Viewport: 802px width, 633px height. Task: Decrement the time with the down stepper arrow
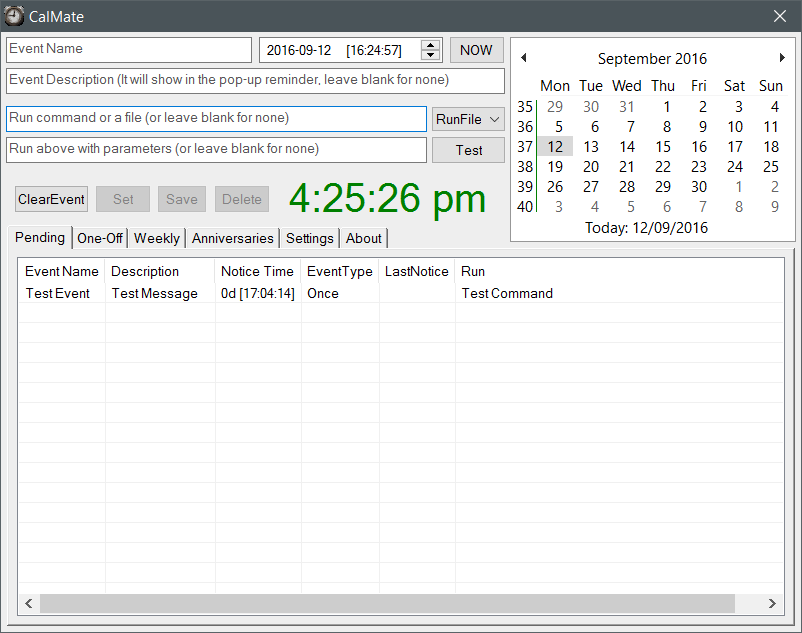[430, 55]
